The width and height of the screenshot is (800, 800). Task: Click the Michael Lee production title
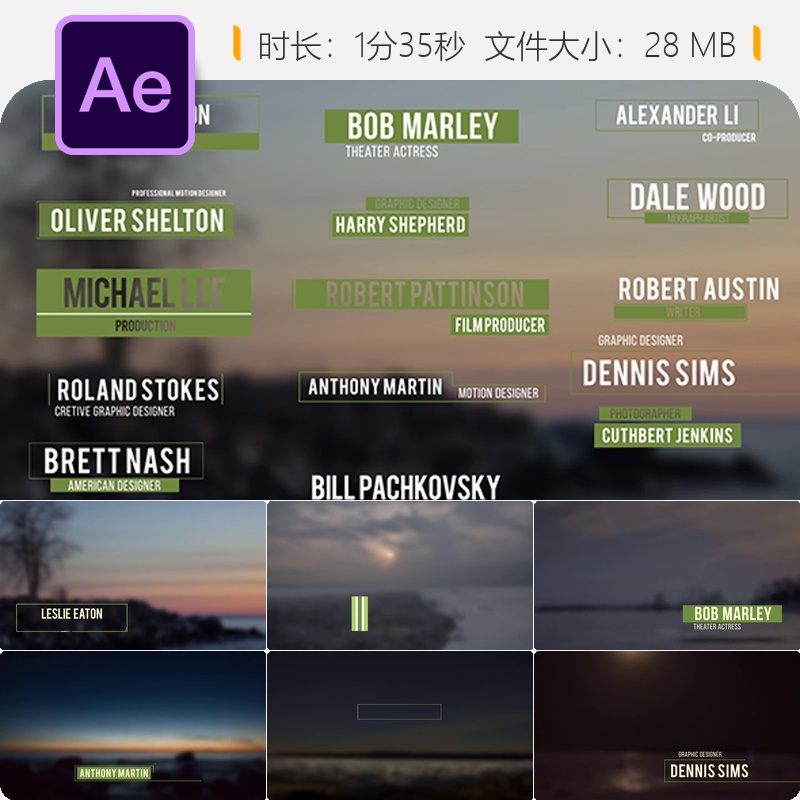pos(144,303)
